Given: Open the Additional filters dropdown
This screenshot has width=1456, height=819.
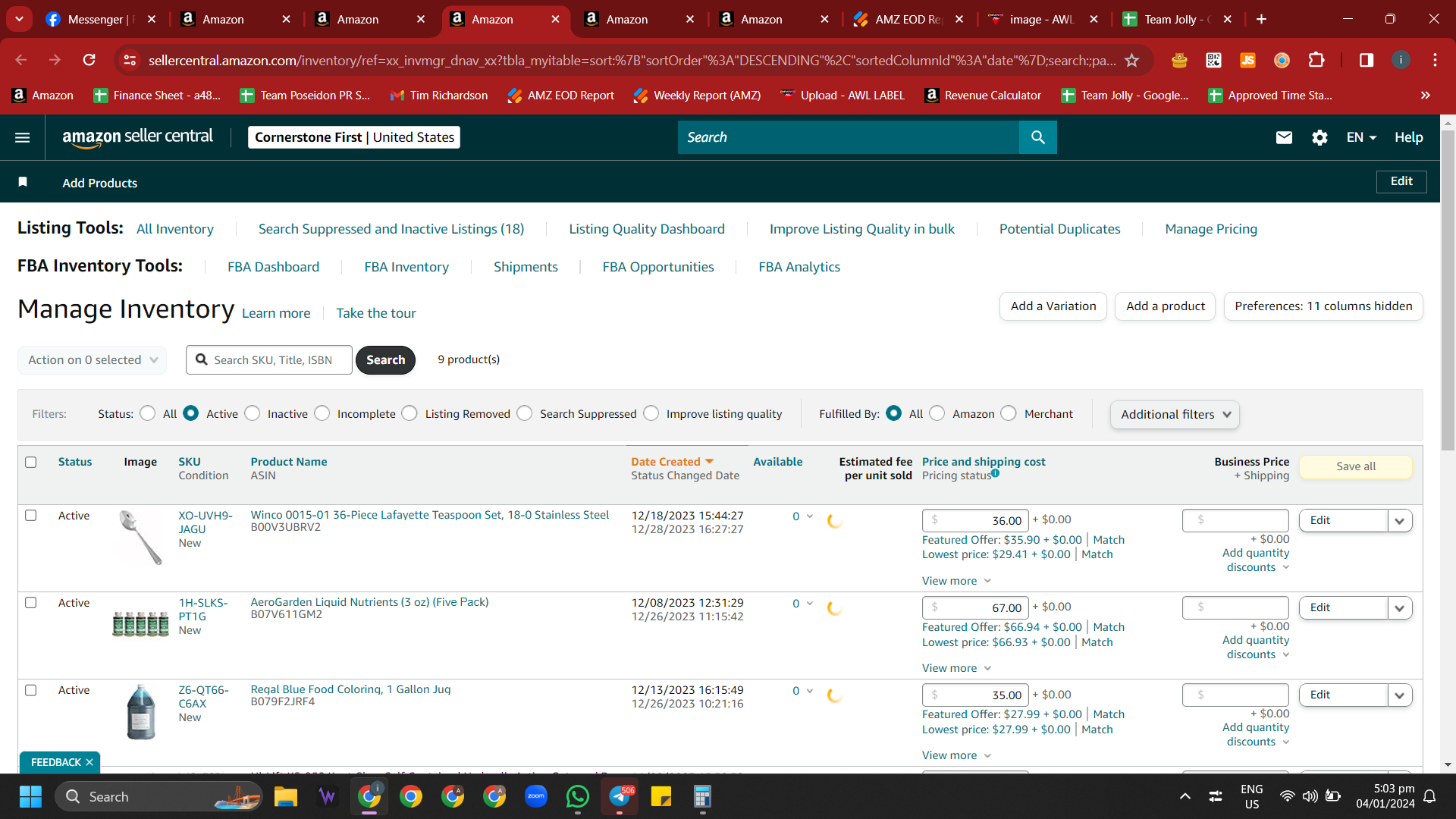Looking at the screenshot, I should pos(1175,415).
